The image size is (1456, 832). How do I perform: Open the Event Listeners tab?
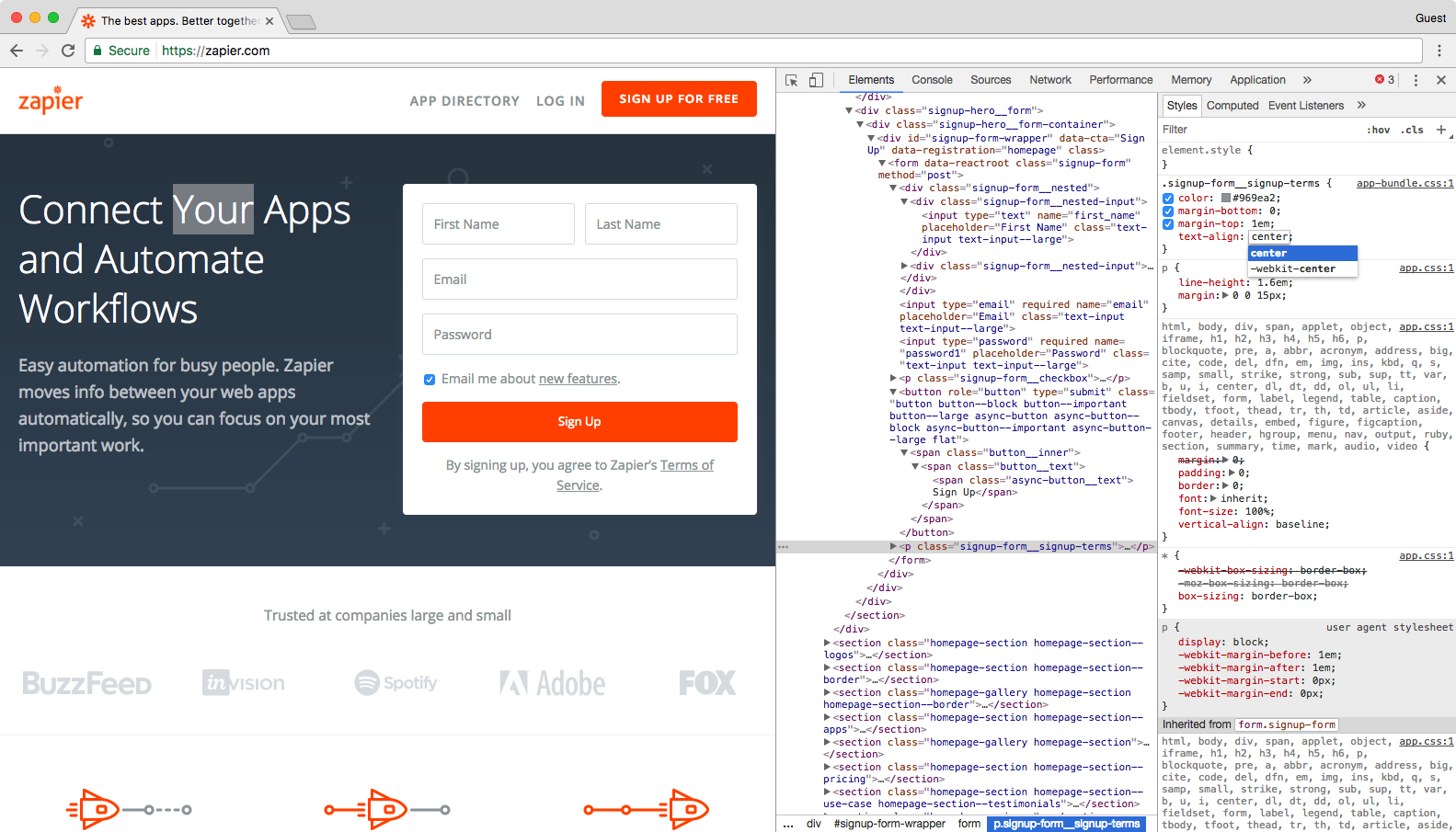[x=1306, y=106]
